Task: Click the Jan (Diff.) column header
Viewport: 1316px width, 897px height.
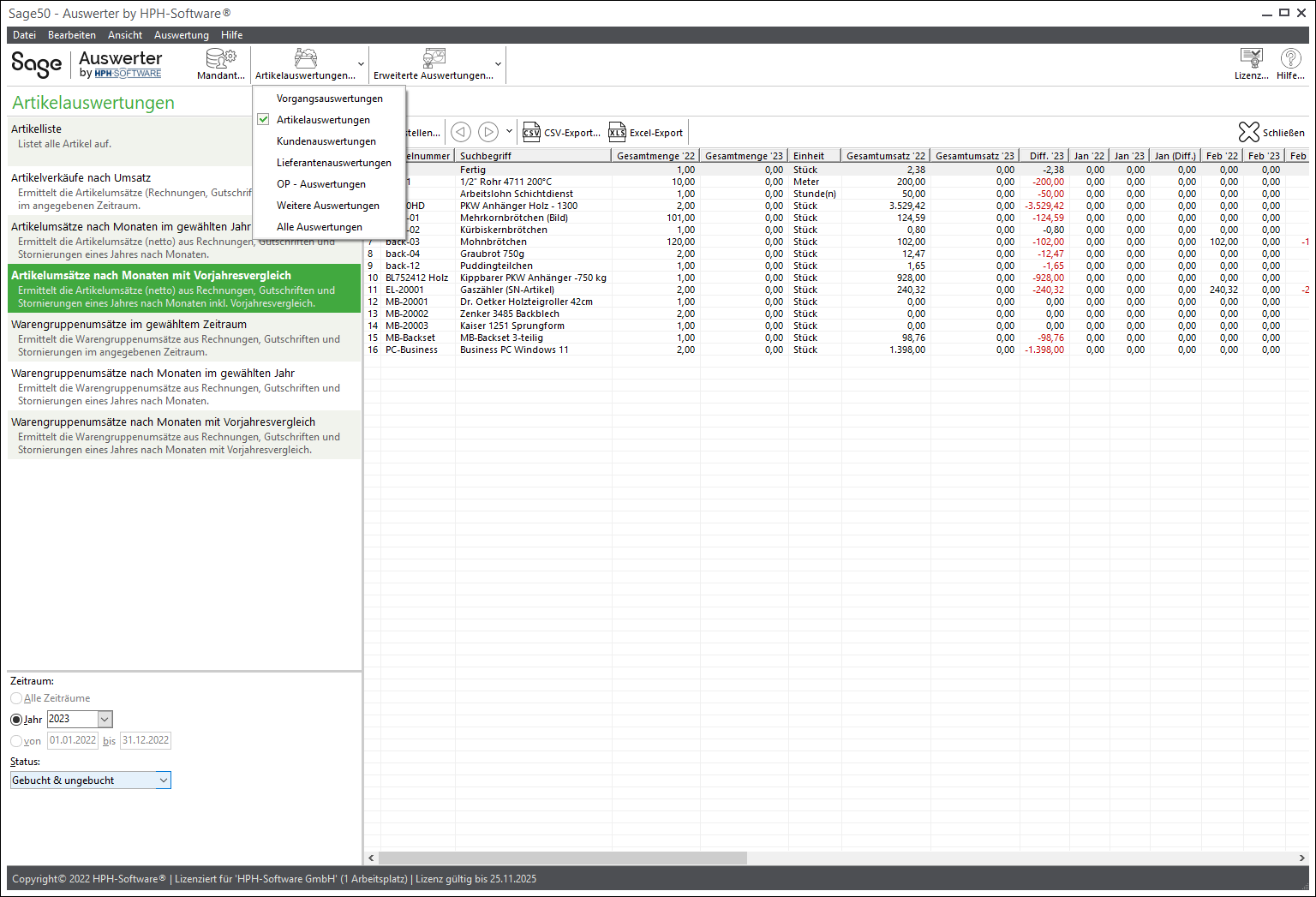Action: pyautogui.click(x=1175, y=156)
